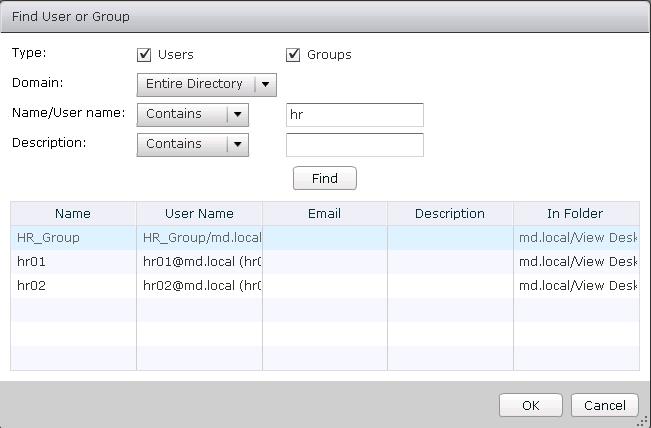
Task: Confirm with the OK button
Action: tap(530, 405)
